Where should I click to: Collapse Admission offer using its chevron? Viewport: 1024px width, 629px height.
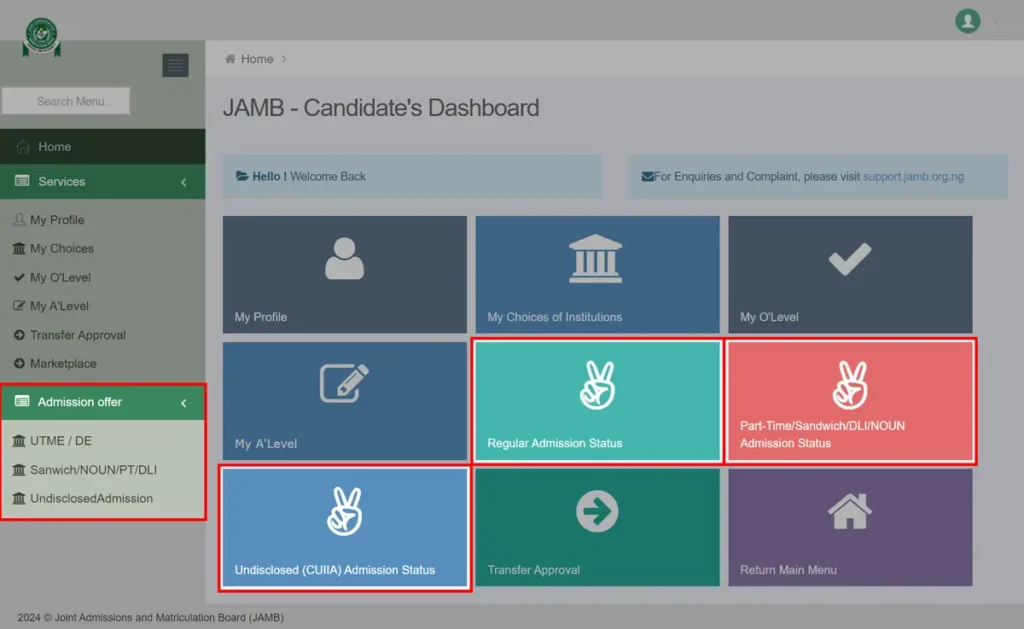point(184,403)
